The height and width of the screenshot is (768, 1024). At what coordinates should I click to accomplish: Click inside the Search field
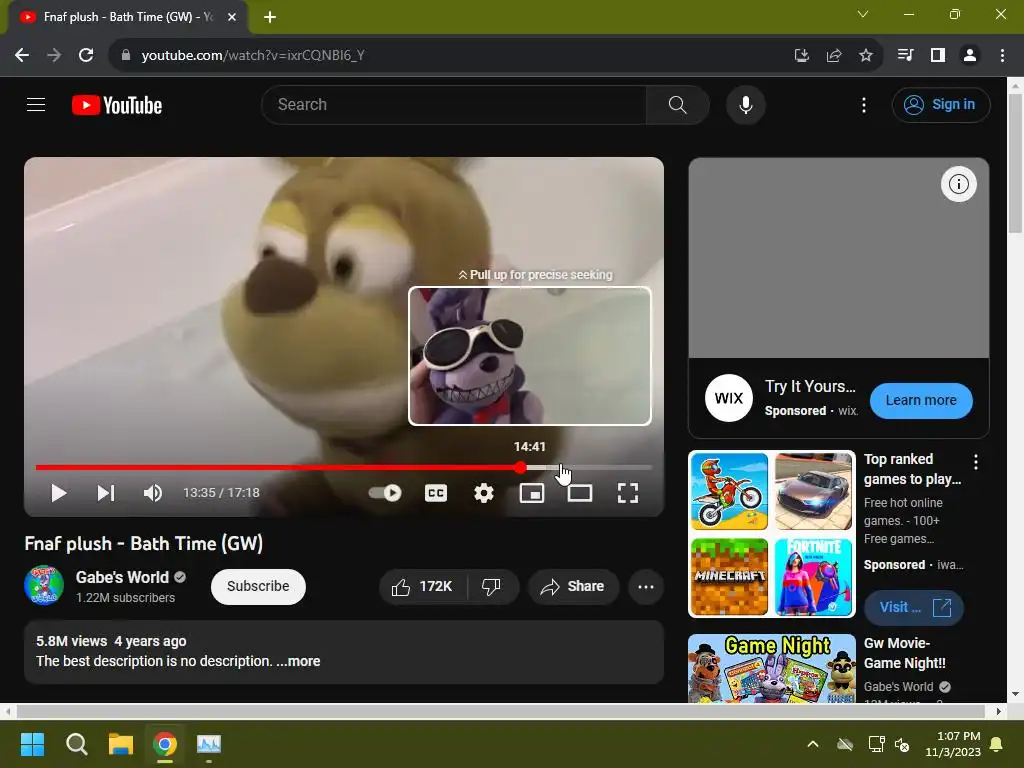coord(454,104)
